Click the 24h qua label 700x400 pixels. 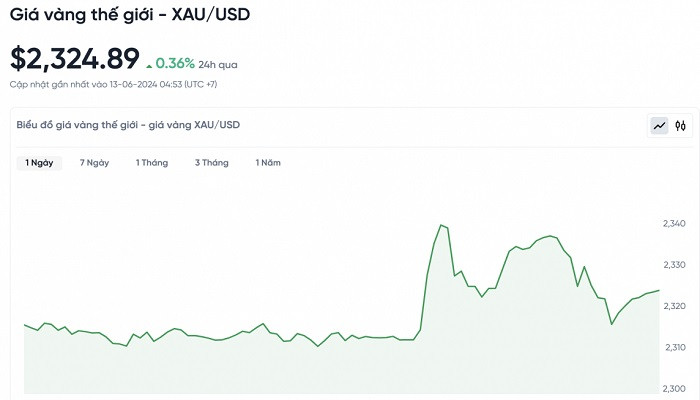[x=218, y=65]
